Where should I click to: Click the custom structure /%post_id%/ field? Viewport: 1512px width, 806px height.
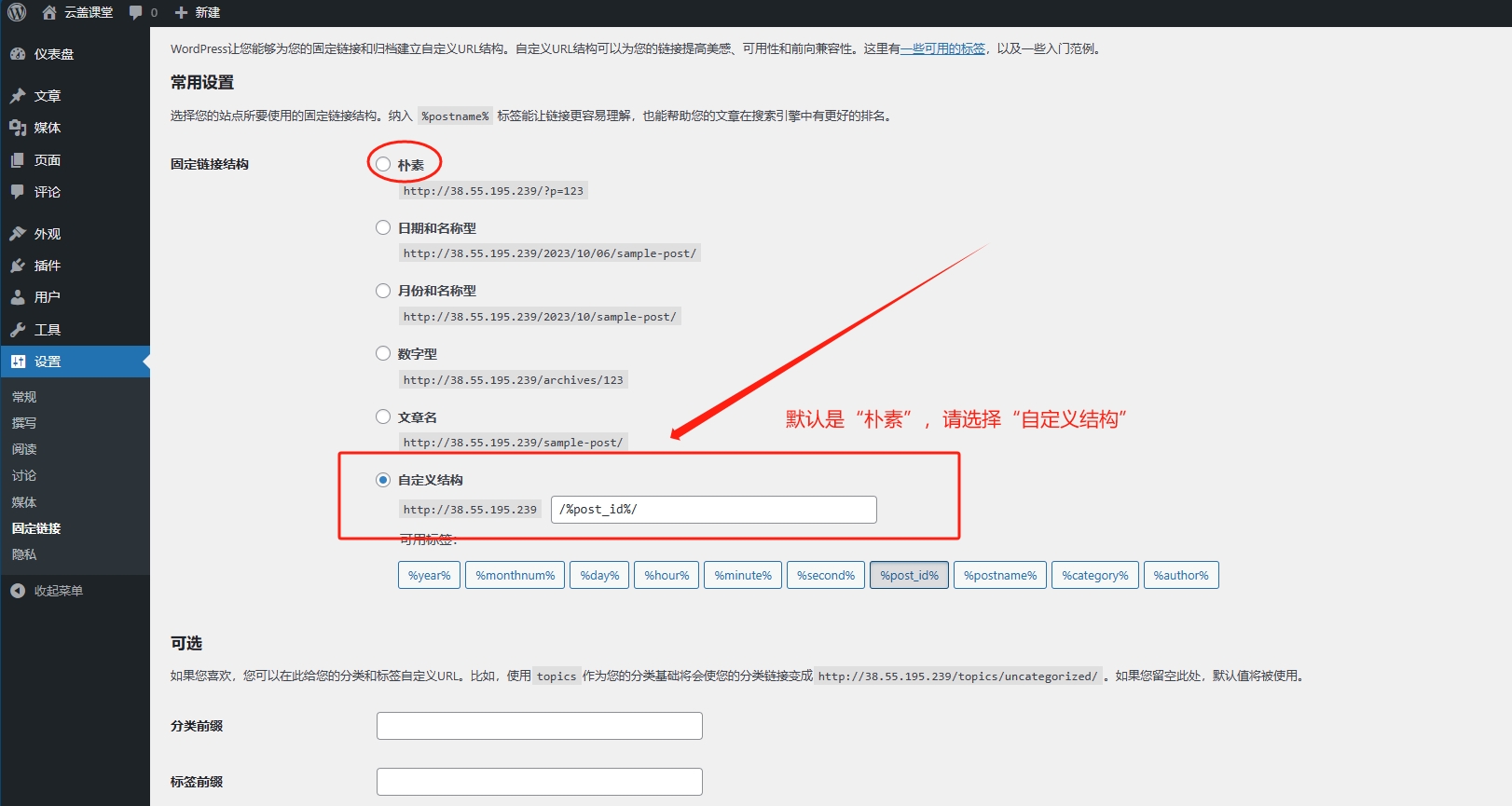click(714, 510)
